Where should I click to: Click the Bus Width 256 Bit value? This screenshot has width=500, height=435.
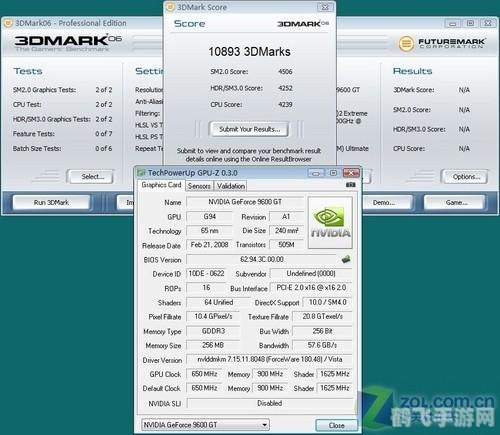322,331
